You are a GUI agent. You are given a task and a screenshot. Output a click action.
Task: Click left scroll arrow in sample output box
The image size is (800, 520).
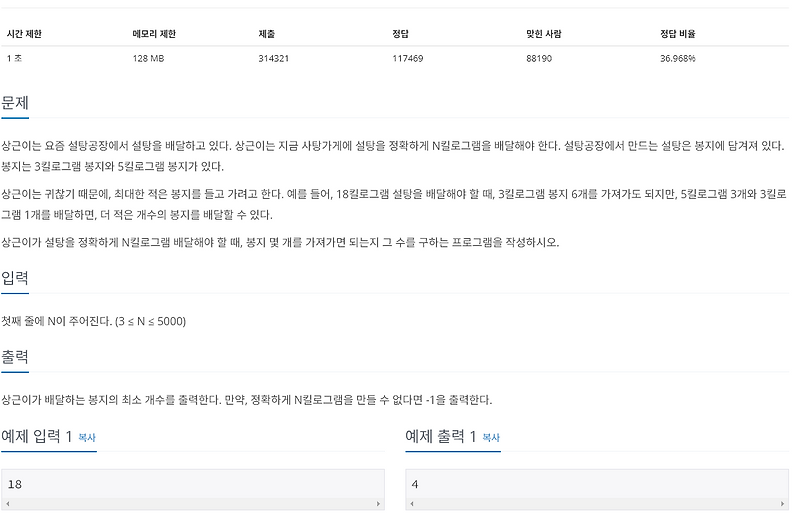click(412, 504)
